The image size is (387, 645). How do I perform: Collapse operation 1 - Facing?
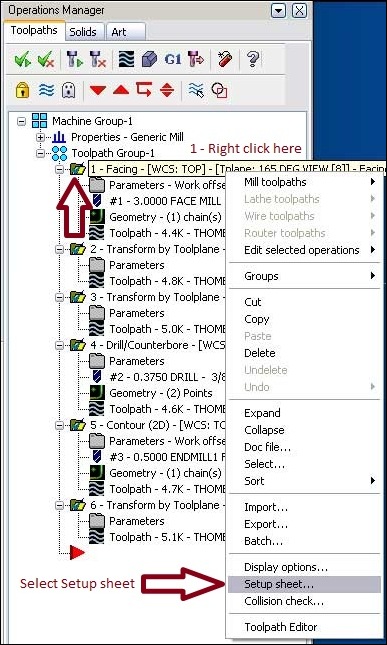click(x=60, y=169)
